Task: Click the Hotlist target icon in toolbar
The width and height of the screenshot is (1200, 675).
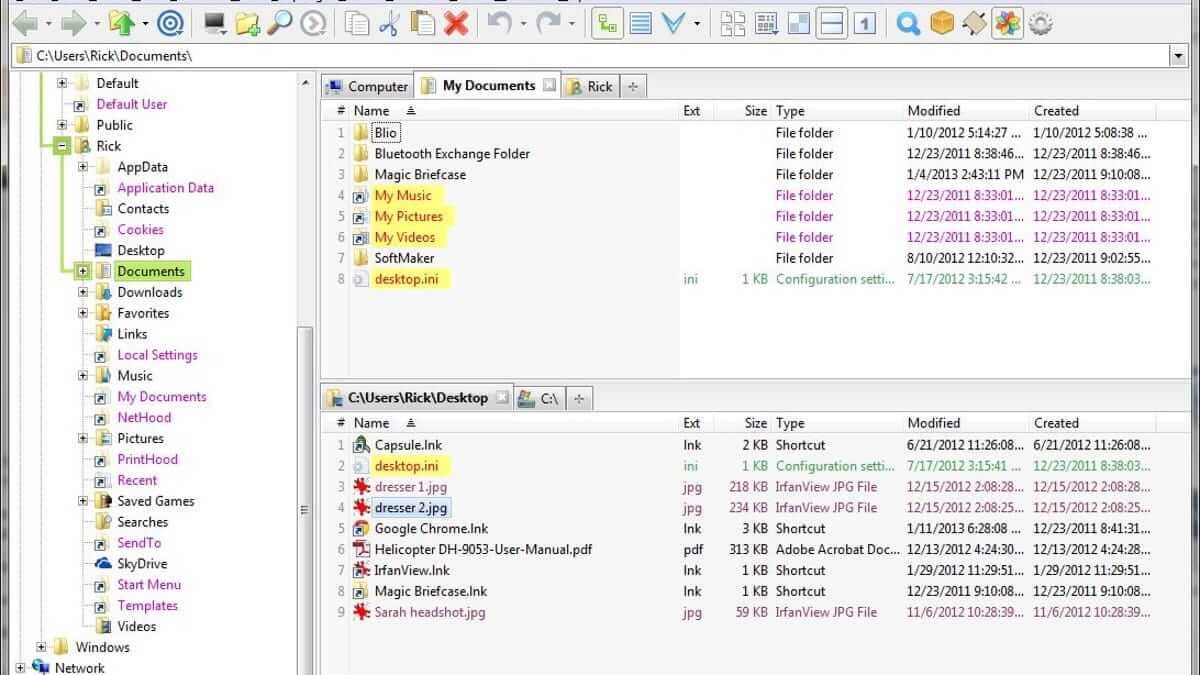Action: tap(172, 23)
